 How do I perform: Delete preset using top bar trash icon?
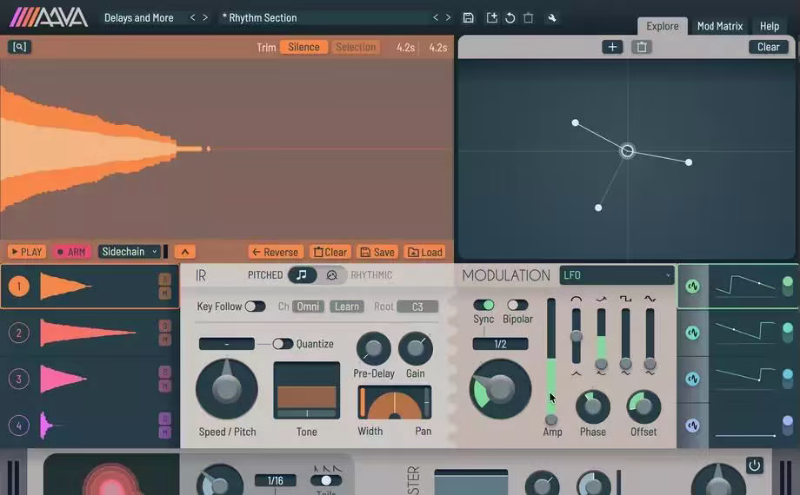(x=529, y=18)
